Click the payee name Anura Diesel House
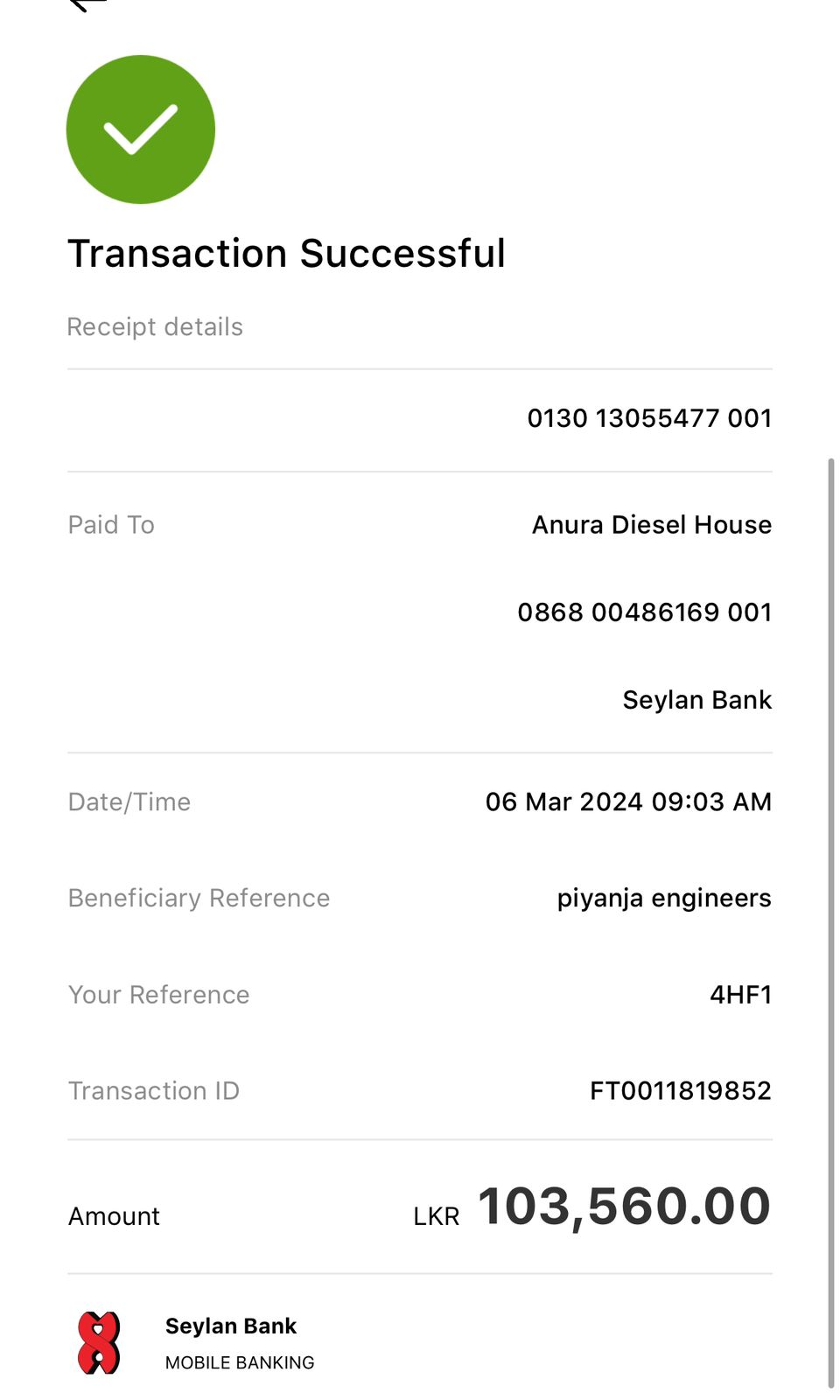 (652, 525)
